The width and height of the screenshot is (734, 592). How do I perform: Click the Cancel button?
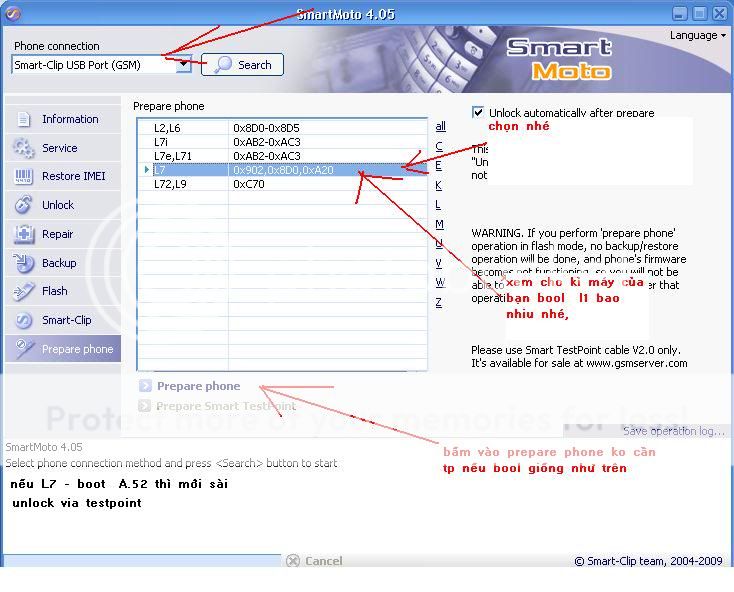point(314,560)
